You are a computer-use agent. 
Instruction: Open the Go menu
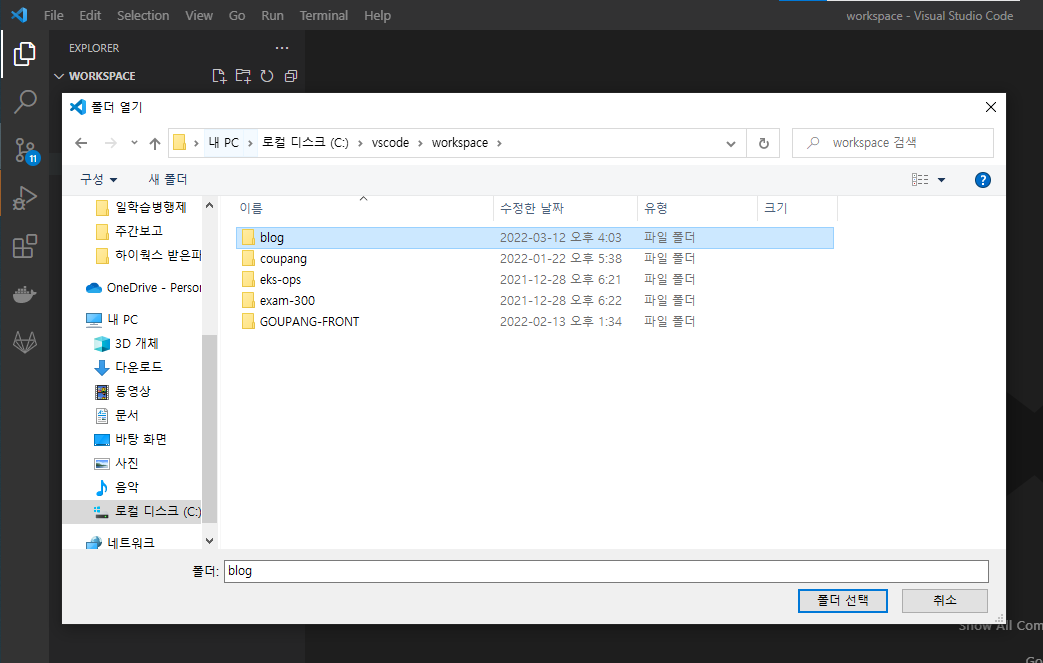[x=237, y=15]
